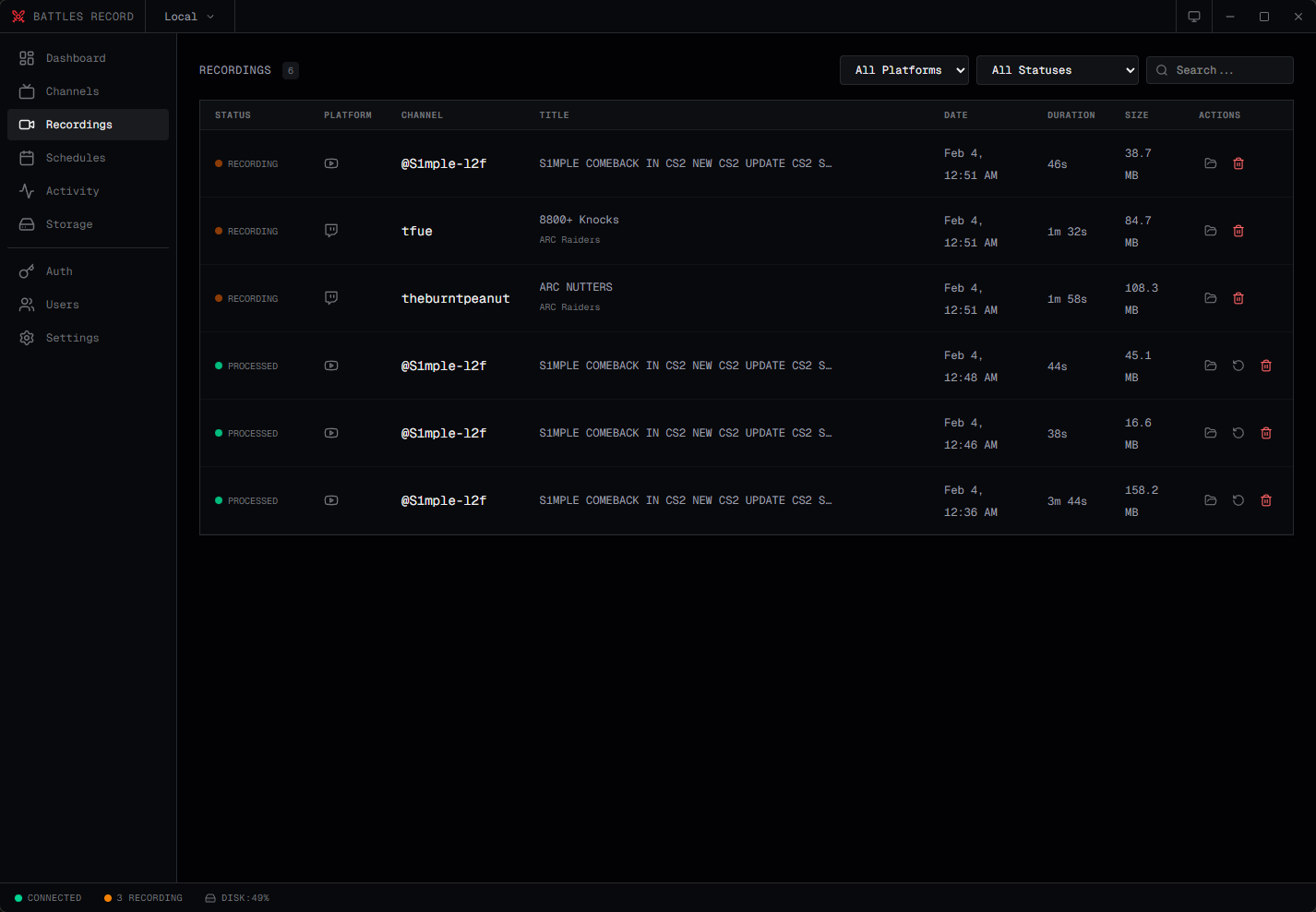
Task: Delete the theburntpeanut recording
Action: click(1238, 298)
